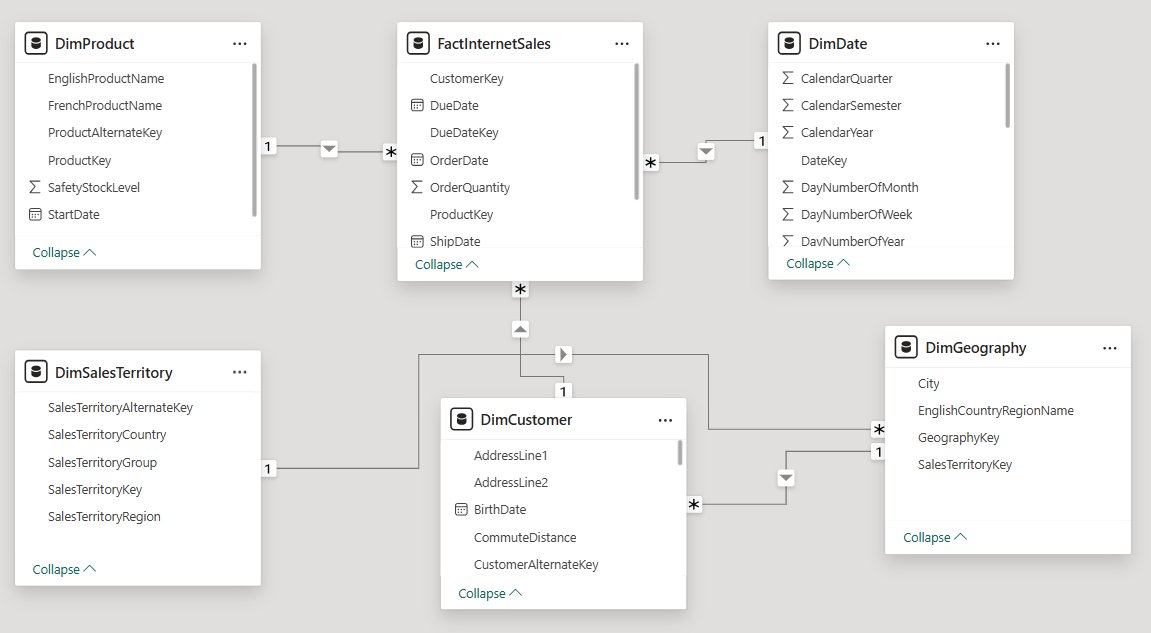Click the DimDate field list scrollbar
The height and width of the screenshot is (633, 1151).
pos(1007,95)
